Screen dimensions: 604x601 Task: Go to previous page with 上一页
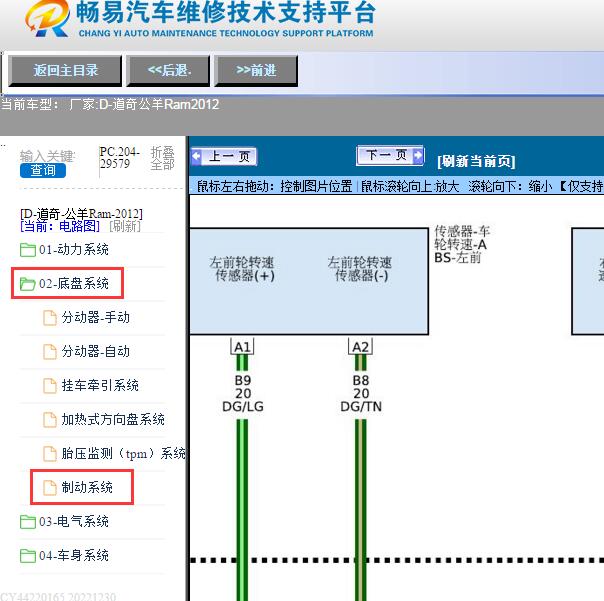tap(224, 156)
